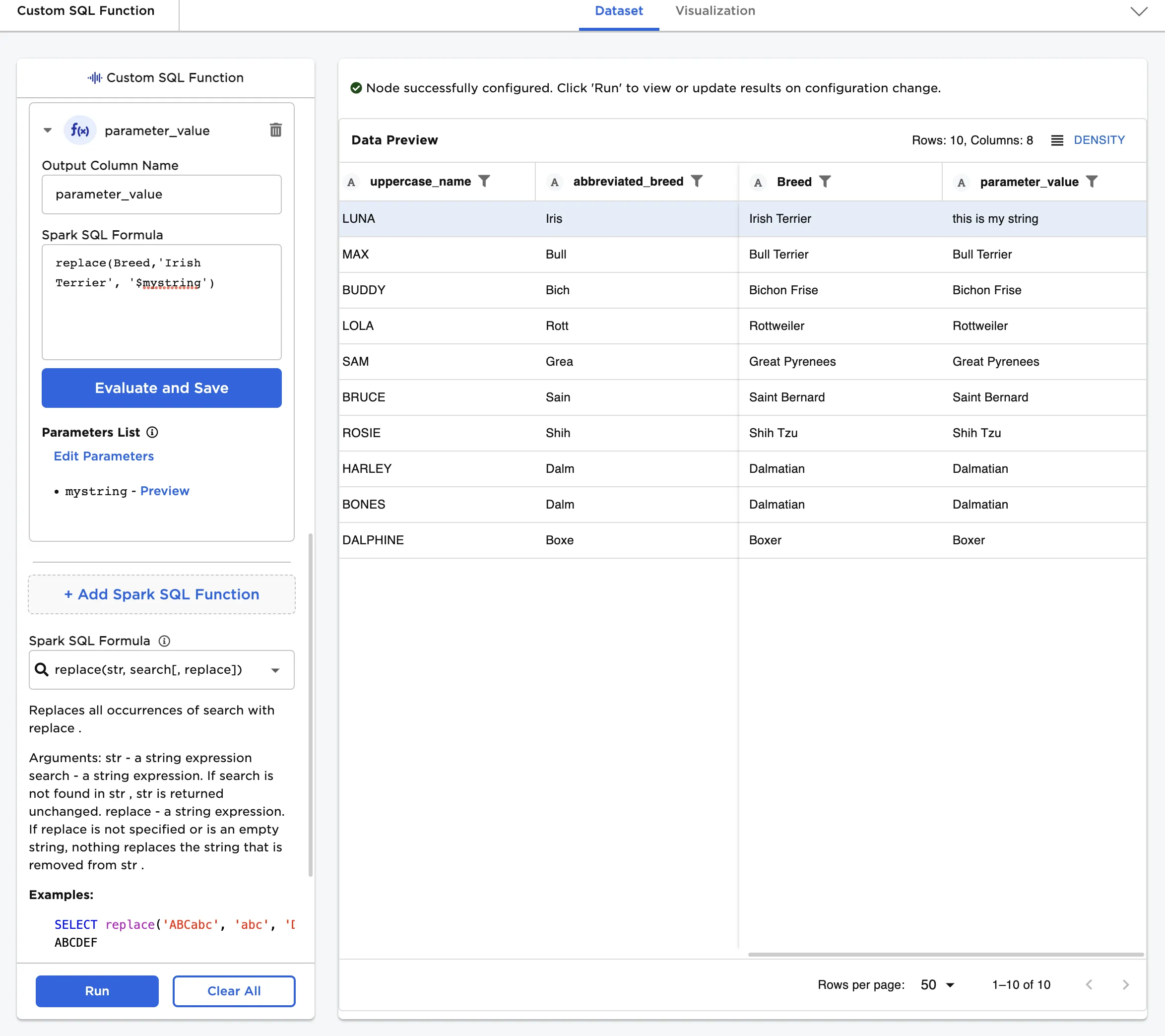
Task: Open the replace formula search dropdown
Action: [x=275, y=670]
